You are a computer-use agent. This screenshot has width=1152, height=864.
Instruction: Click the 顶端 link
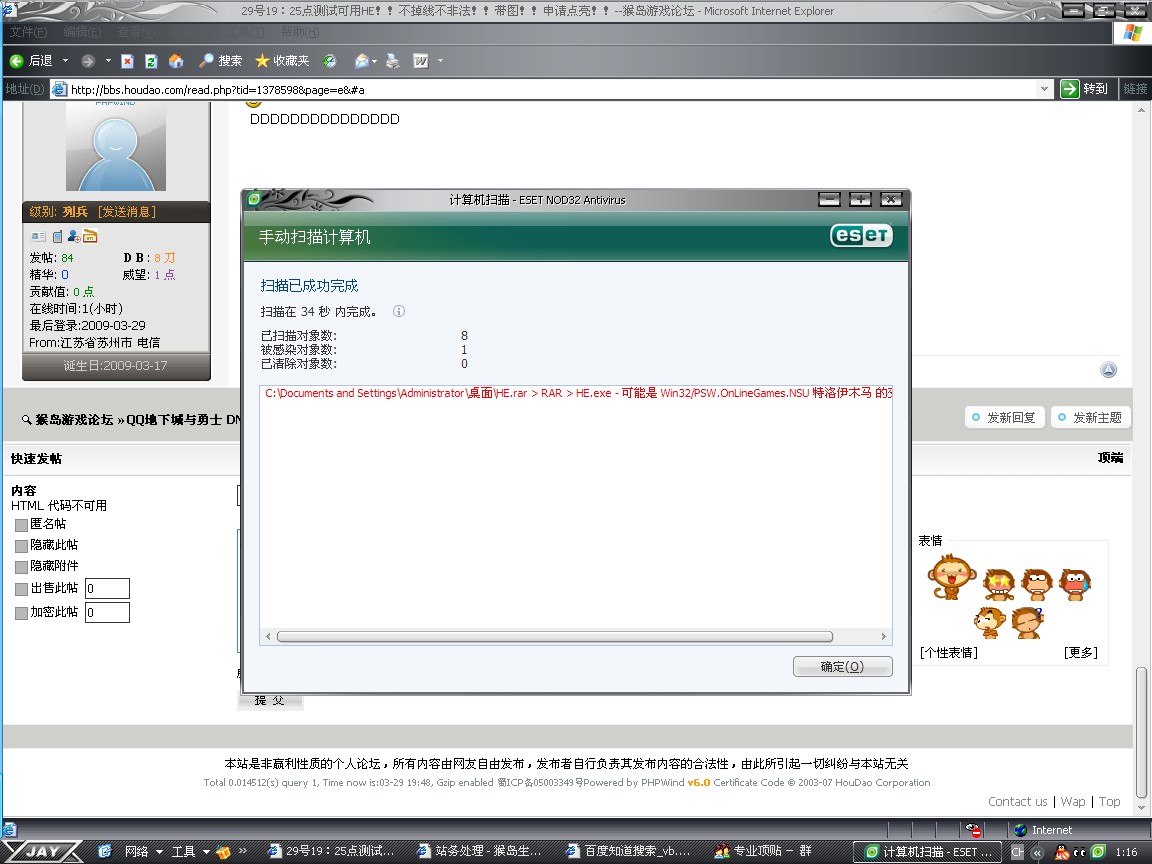(x=1110, y=458)
